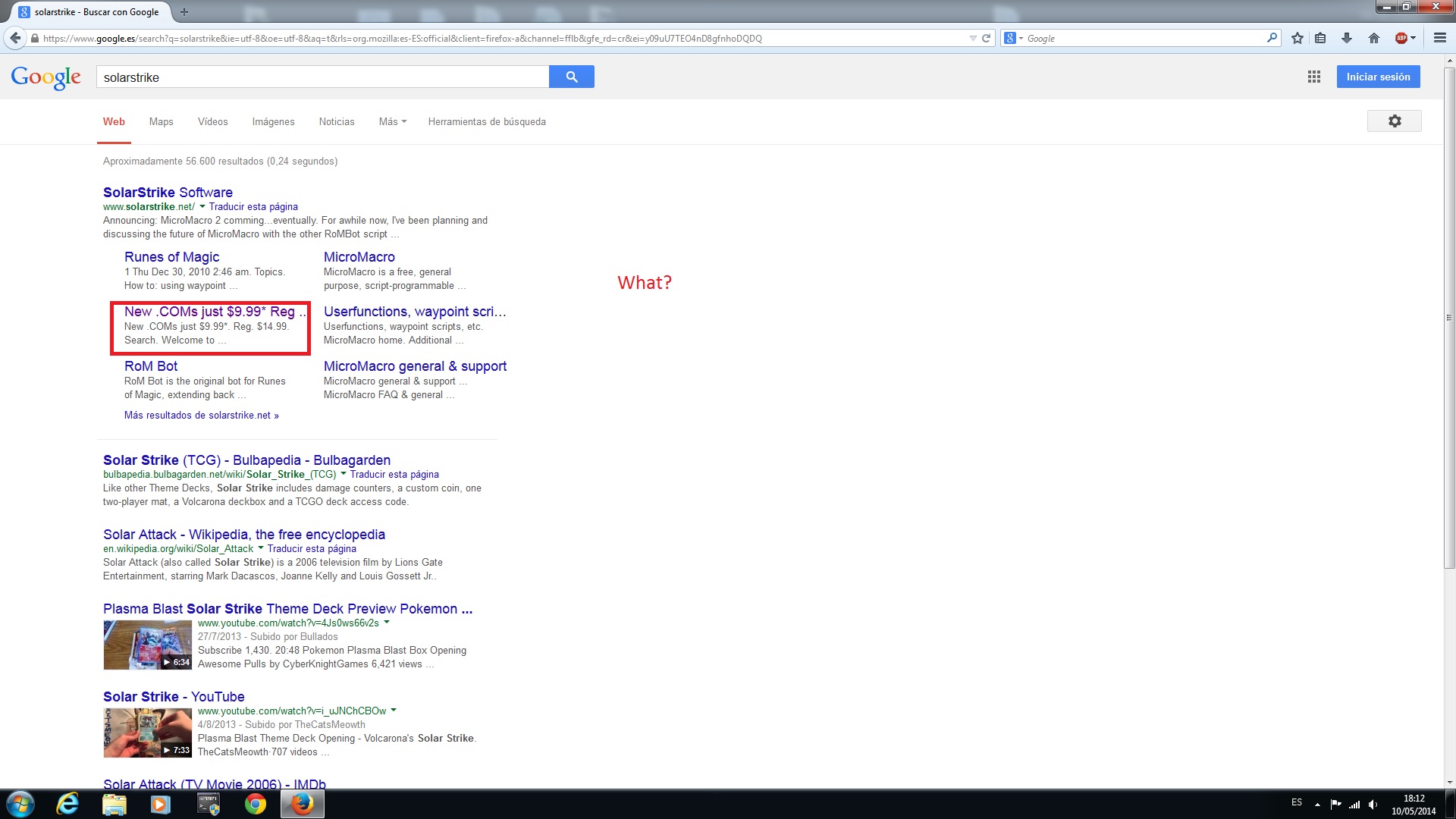Switch to the Imágenes tab
Image resolution: width=1456 pixels, height=819 pixels.
(x=273, y=121)
